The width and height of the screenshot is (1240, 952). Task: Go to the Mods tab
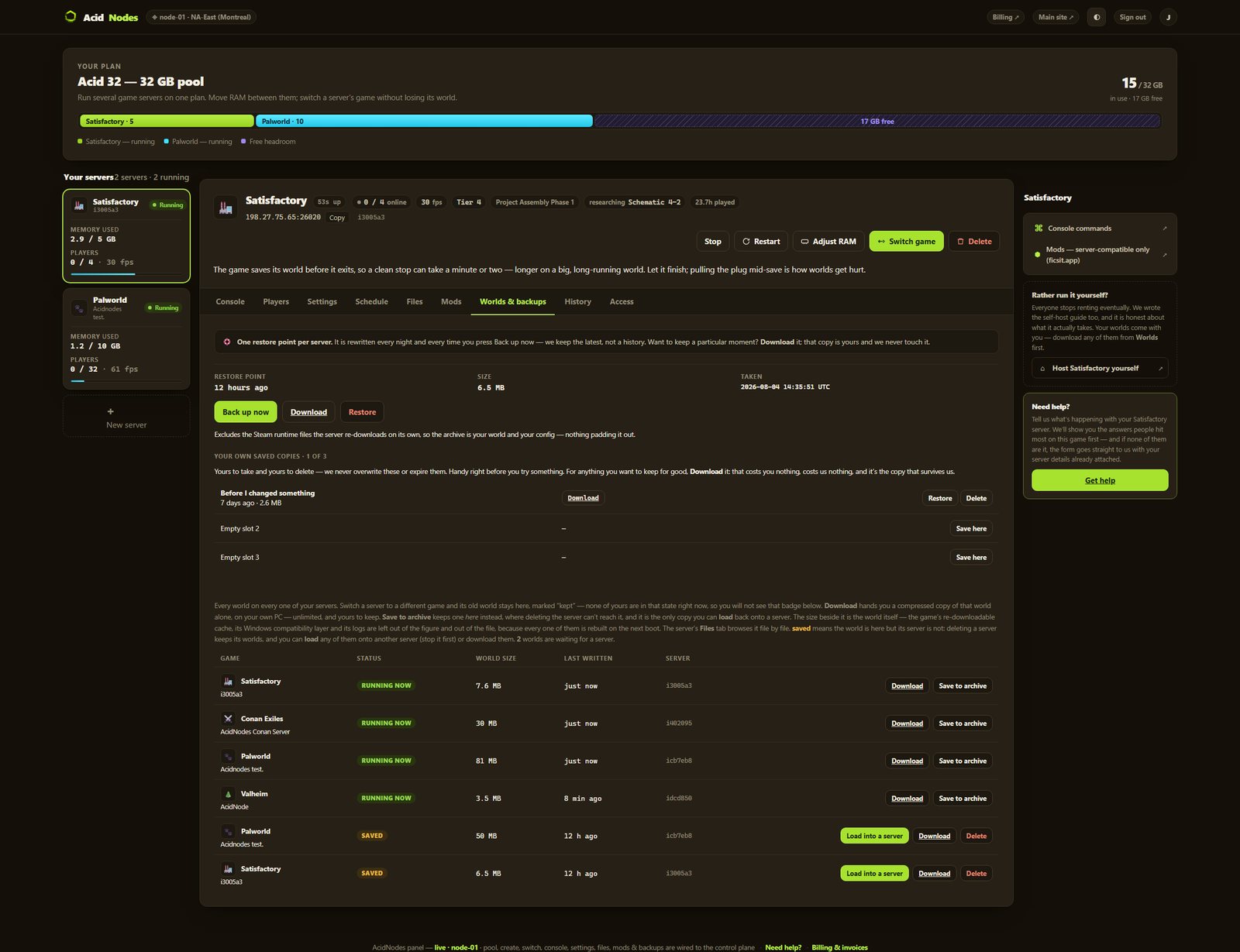click(x=451, y=302)
